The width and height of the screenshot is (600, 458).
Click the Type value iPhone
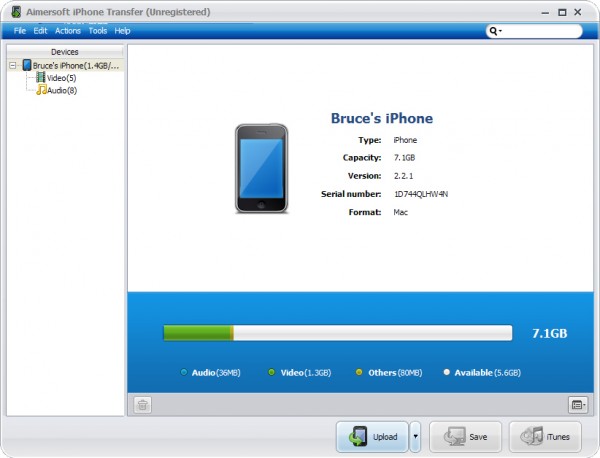click(405, 140)
